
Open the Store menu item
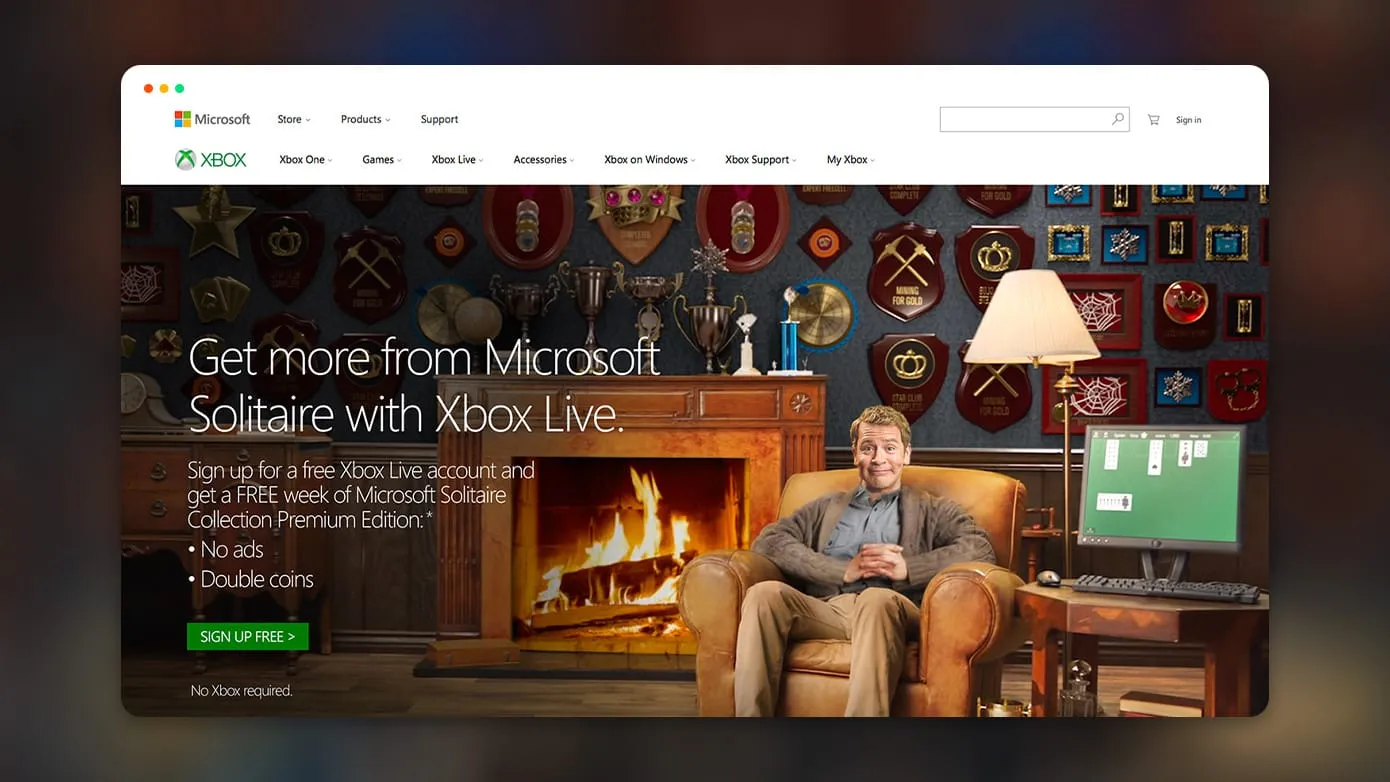(x=291, y=119)
